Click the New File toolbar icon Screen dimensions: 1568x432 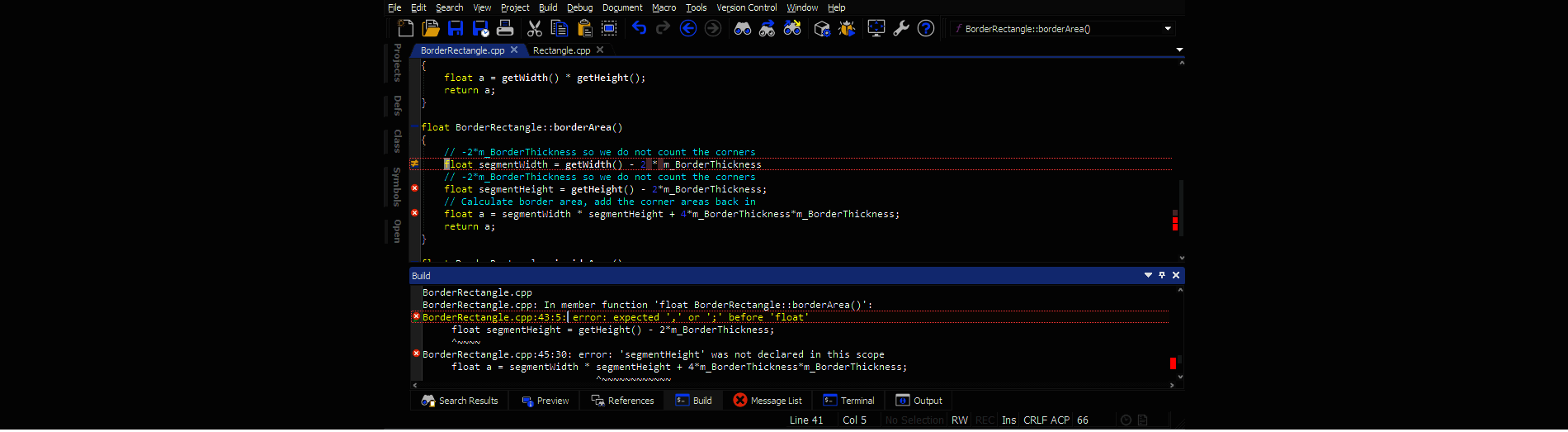406,29
